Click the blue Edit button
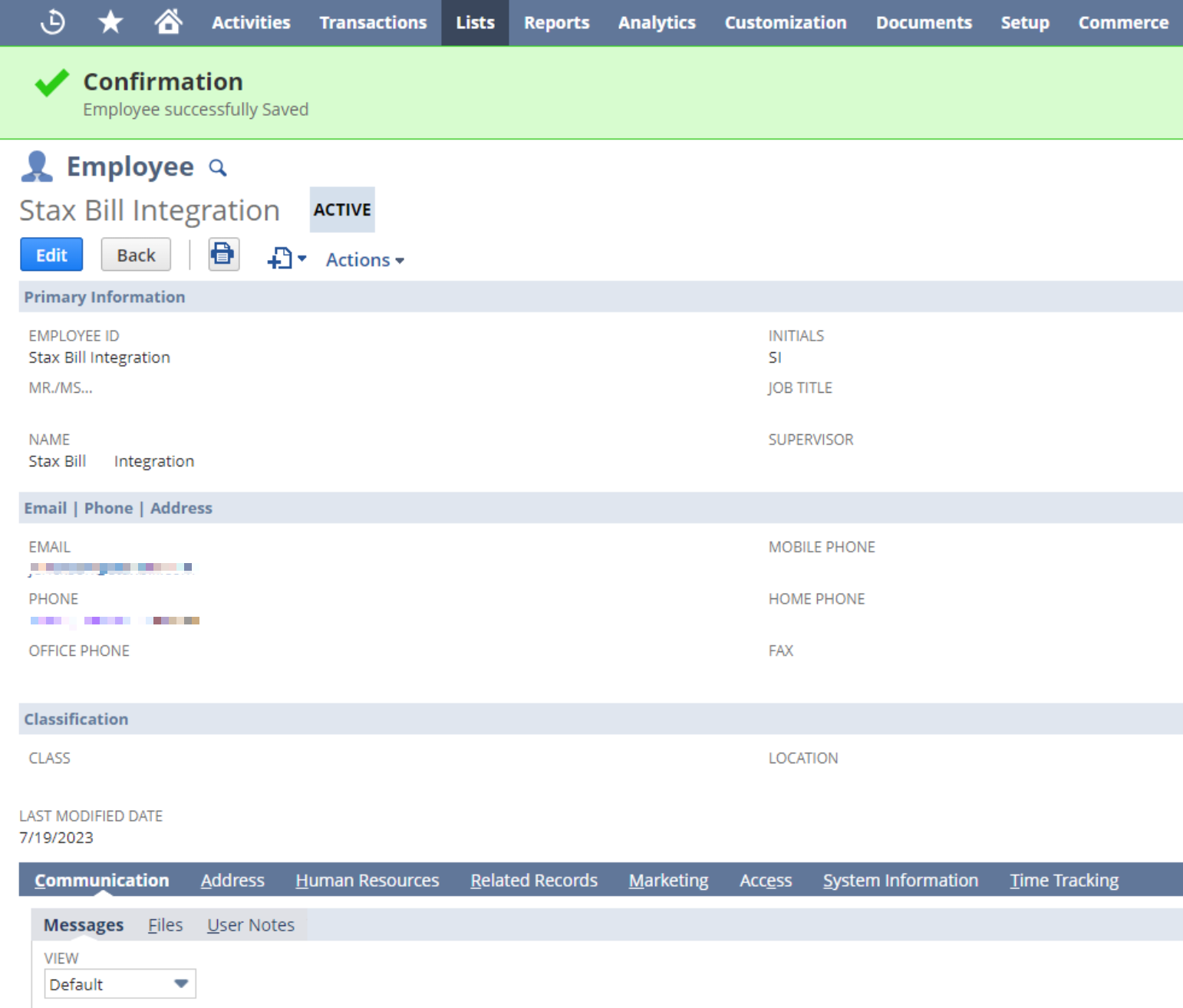 pyautogui.click(x=51, y=255)
